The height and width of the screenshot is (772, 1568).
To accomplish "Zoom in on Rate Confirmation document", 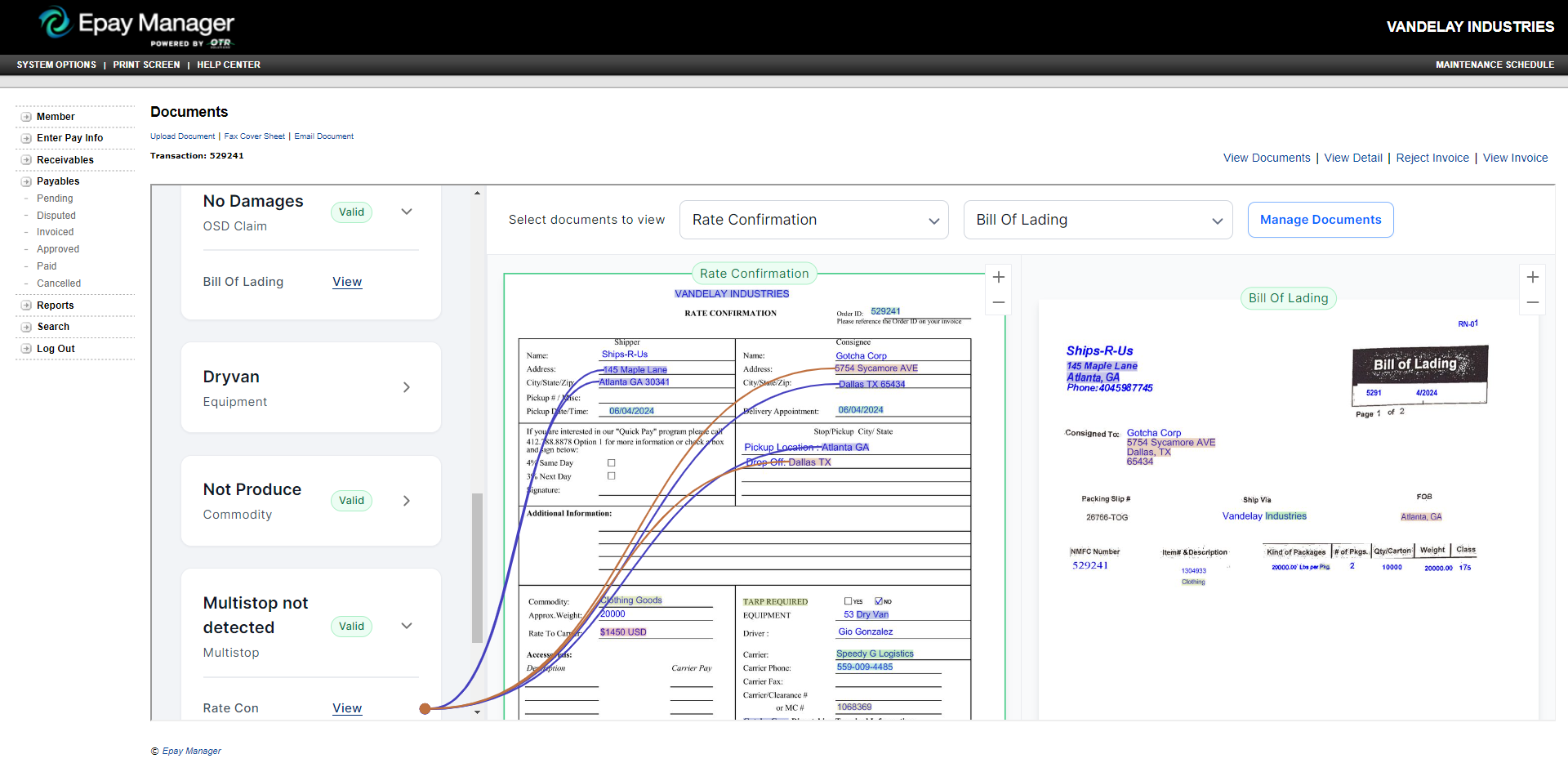I will 998,277.
